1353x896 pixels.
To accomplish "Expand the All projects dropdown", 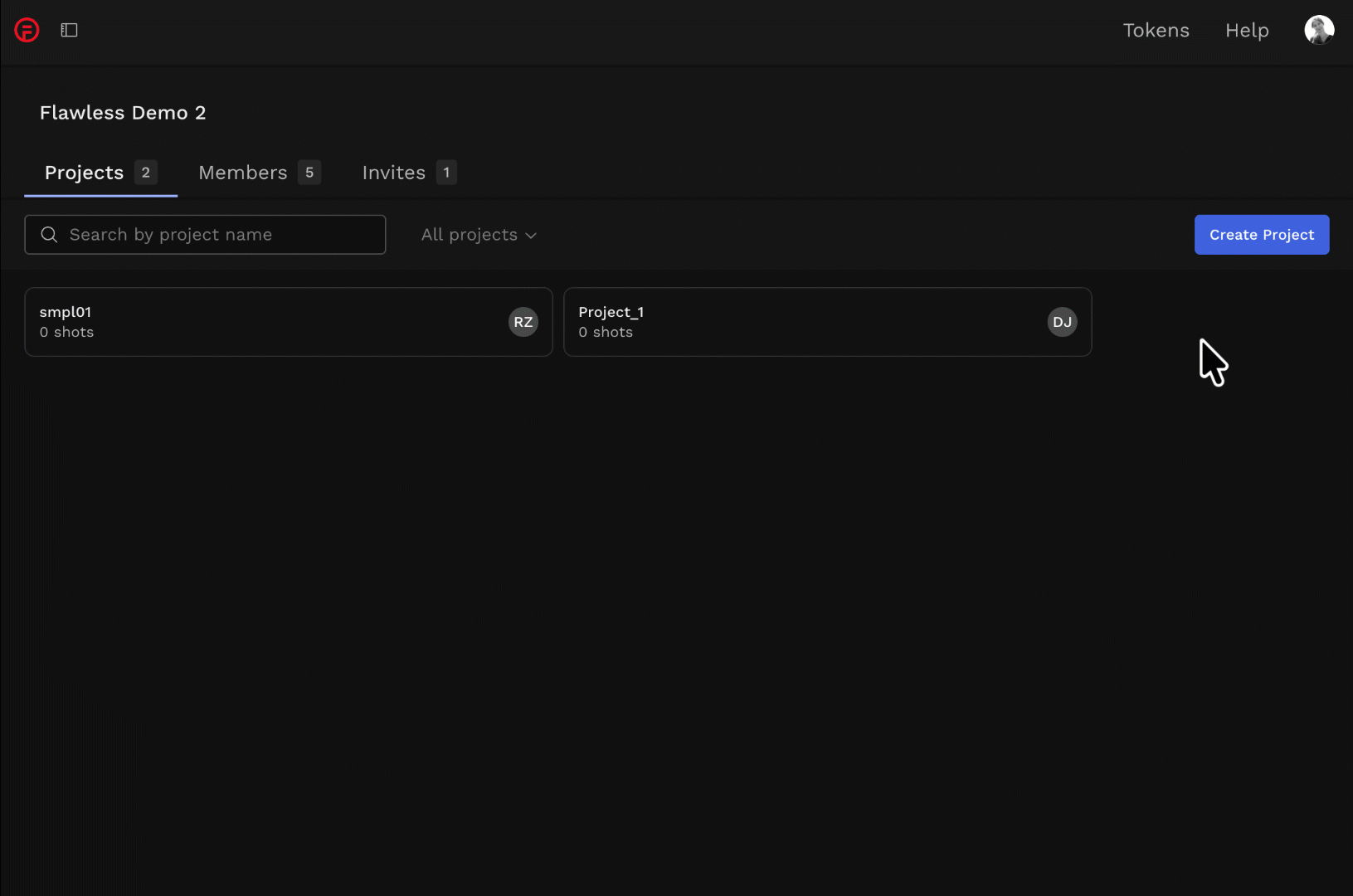I will point(479,235).
